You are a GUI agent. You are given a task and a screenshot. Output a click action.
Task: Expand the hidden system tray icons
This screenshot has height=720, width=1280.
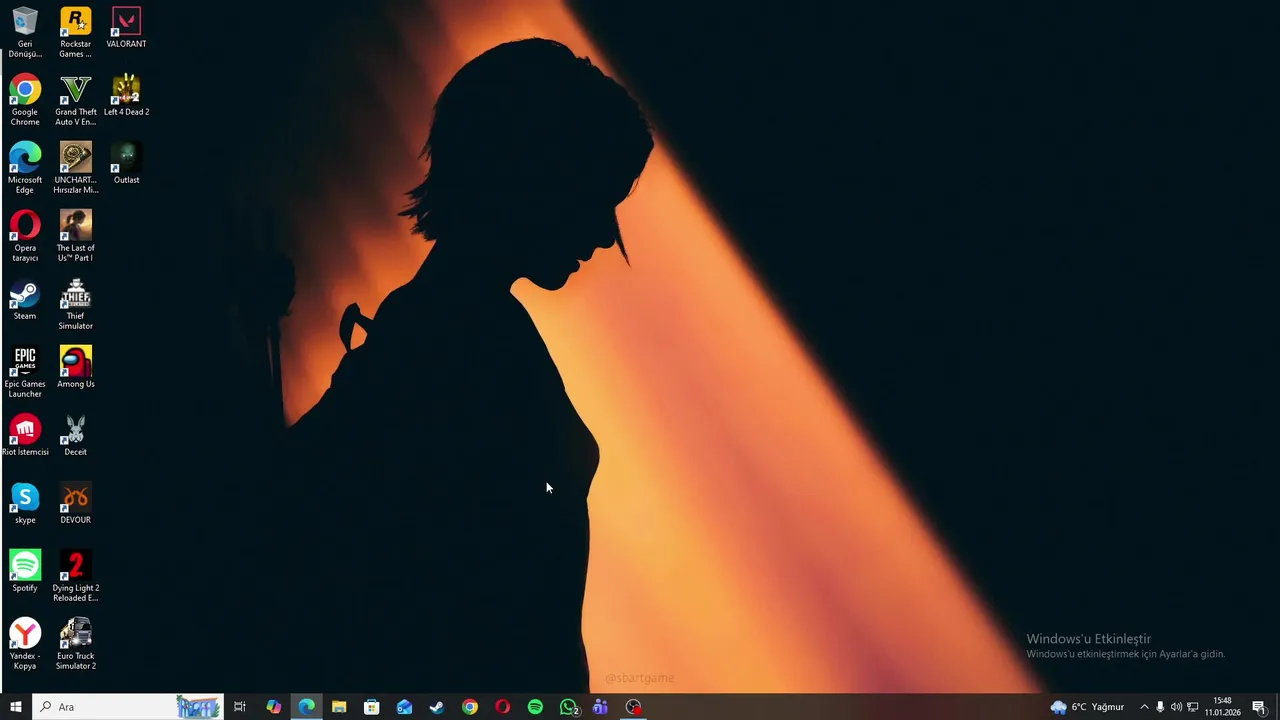click(x=1144, y=707)
